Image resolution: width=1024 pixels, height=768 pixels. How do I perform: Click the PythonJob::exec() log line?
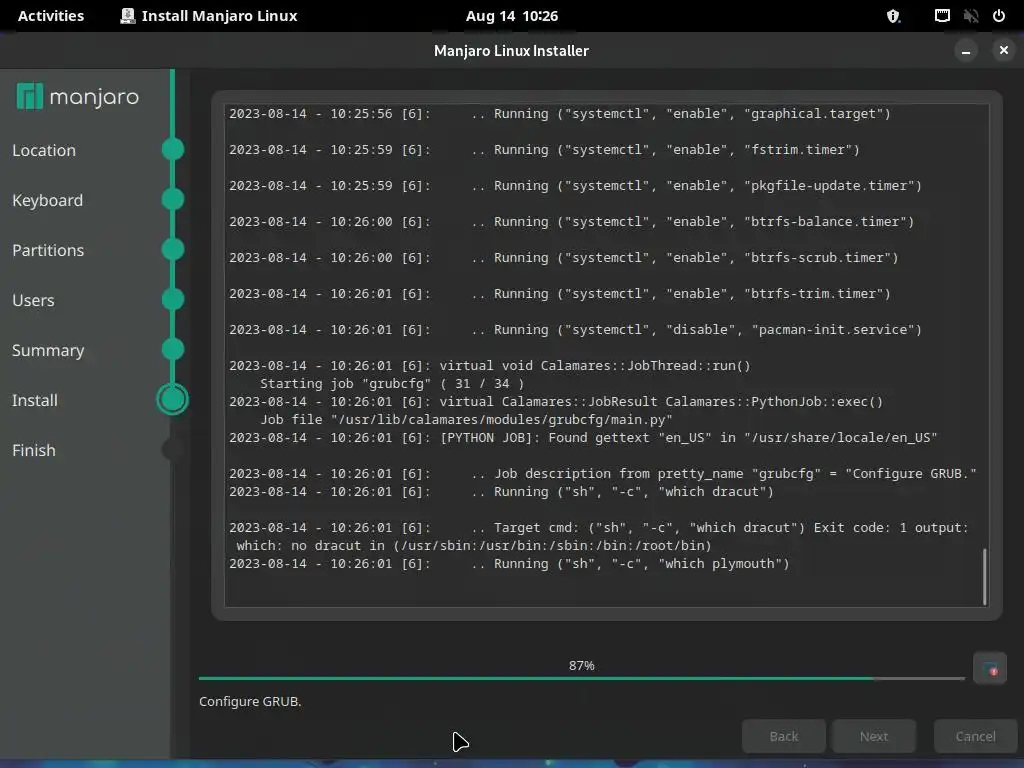[556, 402]
